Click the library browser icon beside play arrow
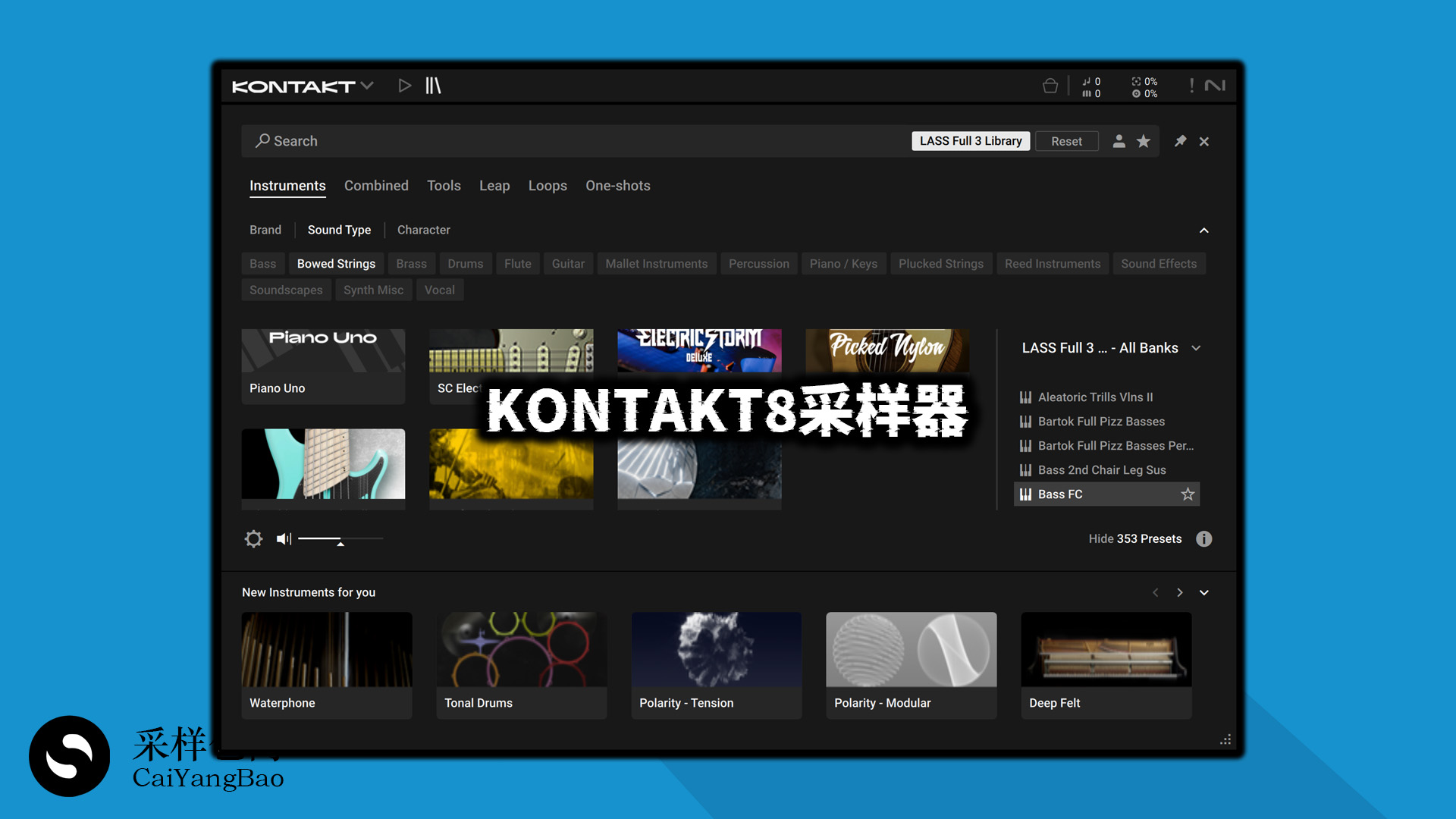This screenshot has width=1456, height=819. [x=434, y=85]
